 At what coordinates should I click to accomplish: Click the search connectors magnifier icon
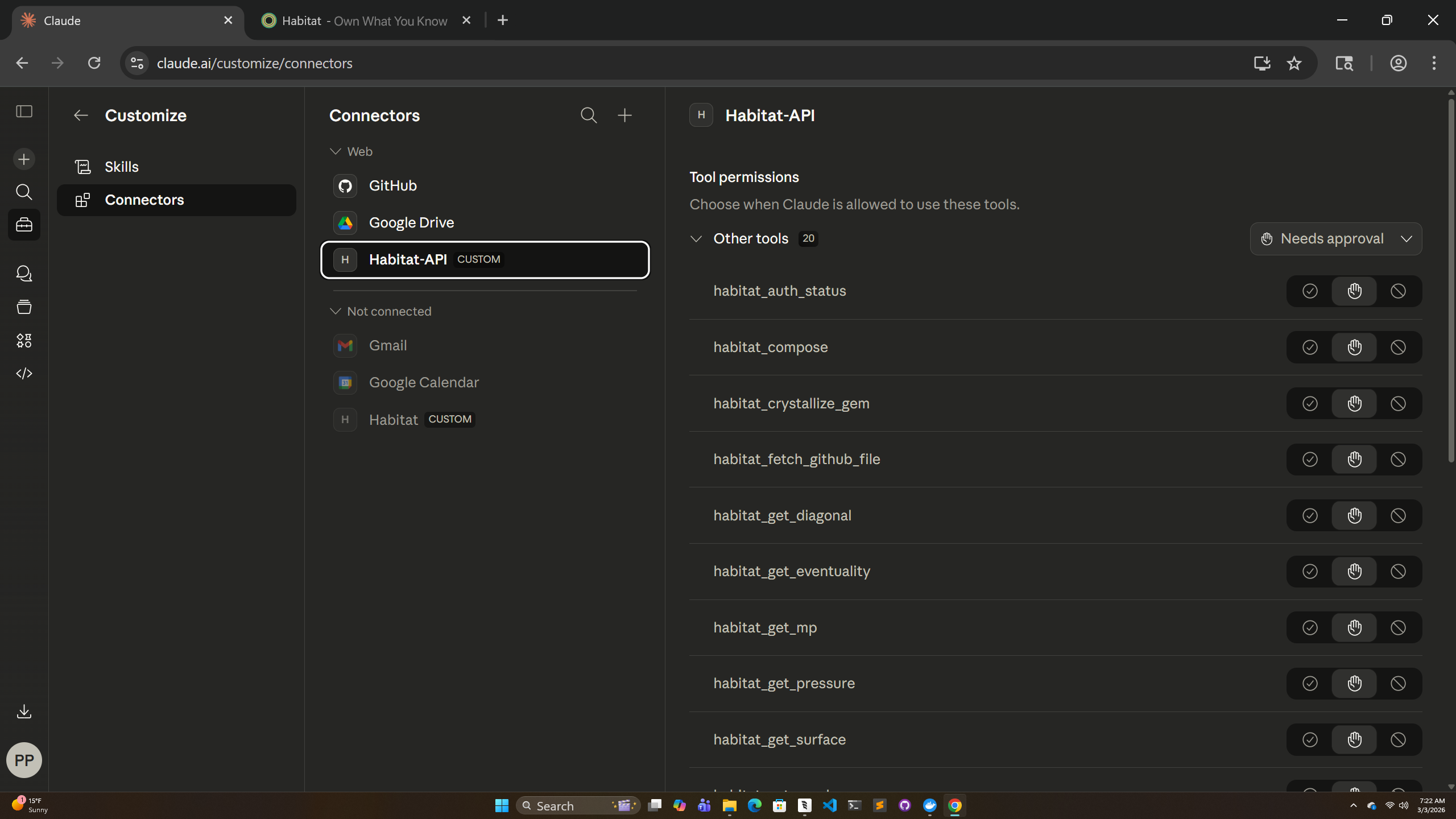tap(589, 115)
